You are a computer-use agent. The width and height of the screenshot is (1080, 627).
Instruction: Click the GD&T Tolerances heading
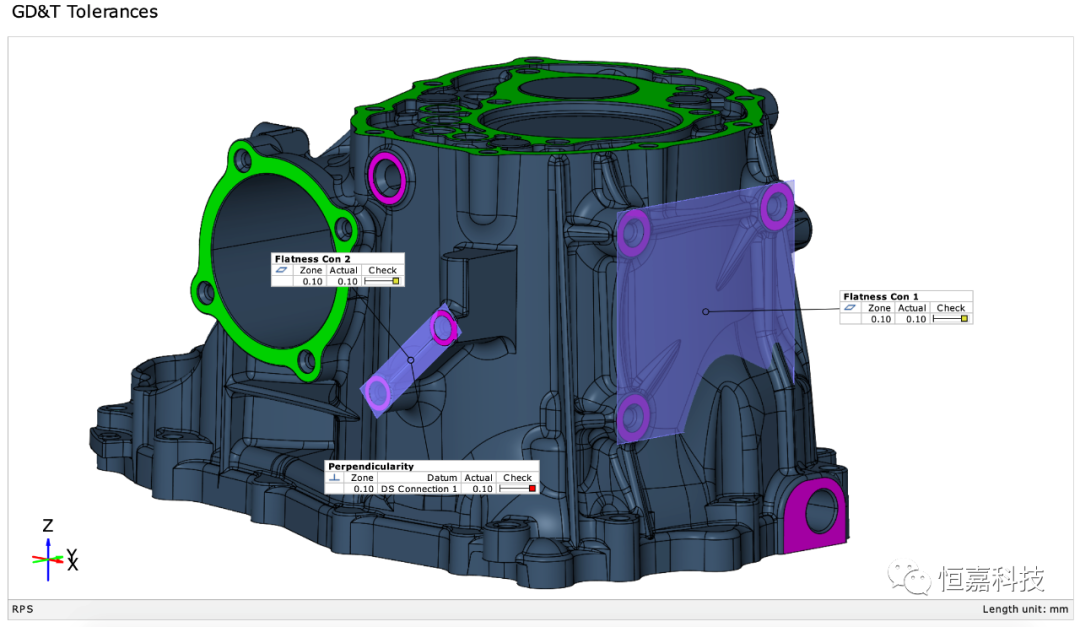(85, 12)
